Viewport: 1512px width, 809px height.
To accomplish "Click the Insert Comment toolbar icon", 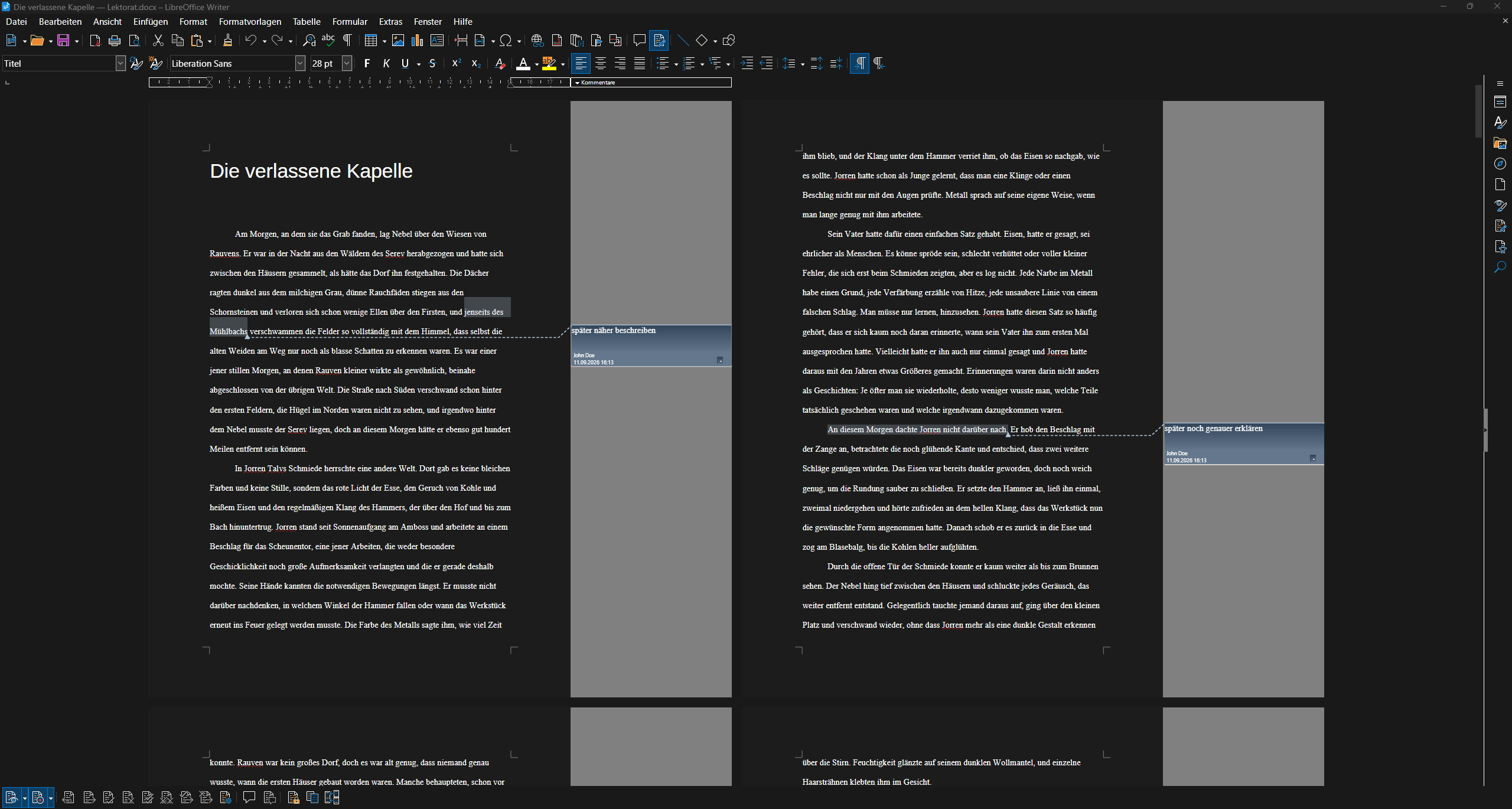I will (639, 40).
